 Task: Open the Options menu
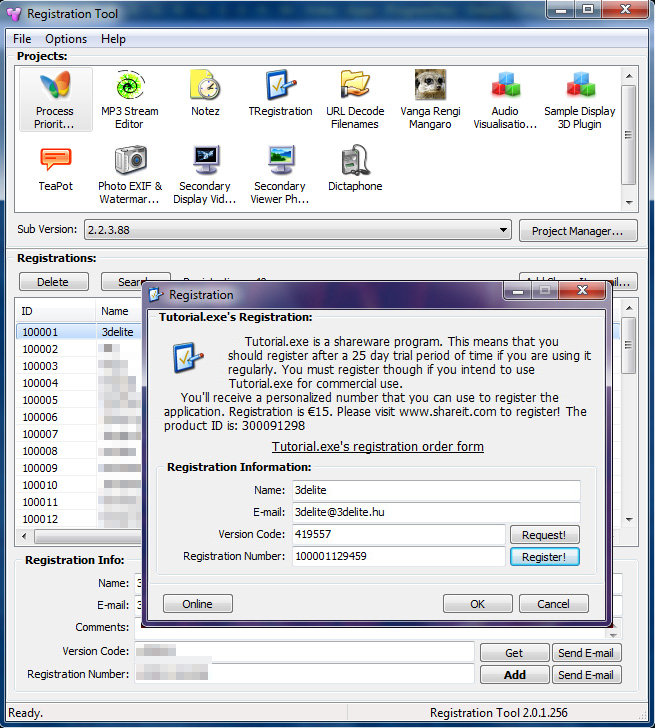(x=66, y=39)
